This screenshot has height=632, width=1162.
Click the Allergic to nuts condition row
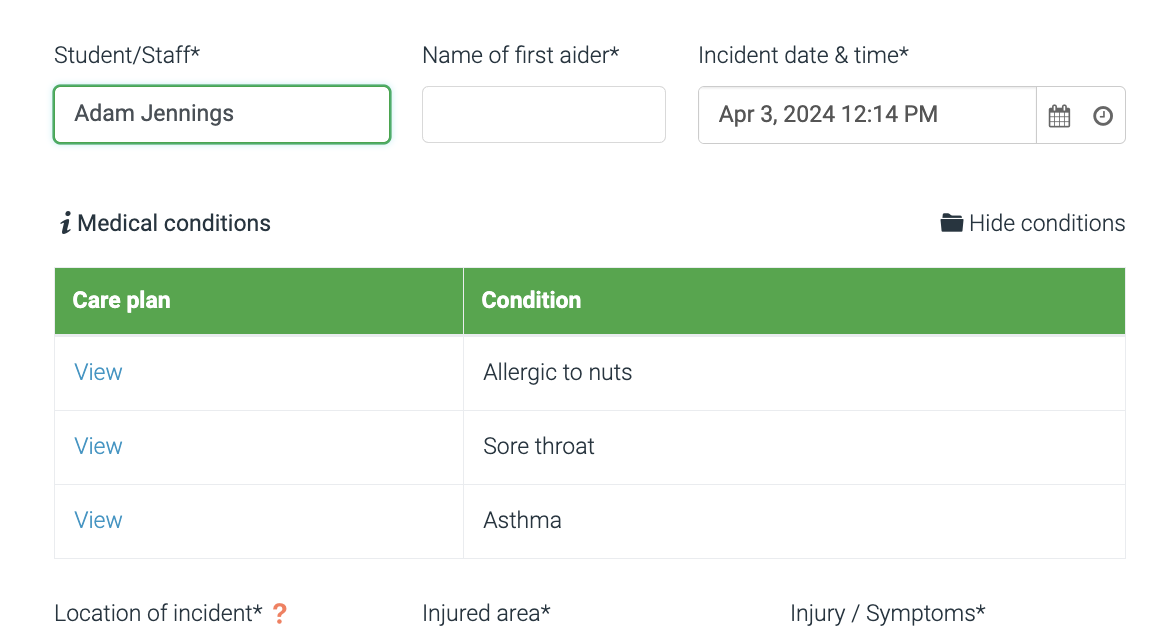[x=557, y=371]
